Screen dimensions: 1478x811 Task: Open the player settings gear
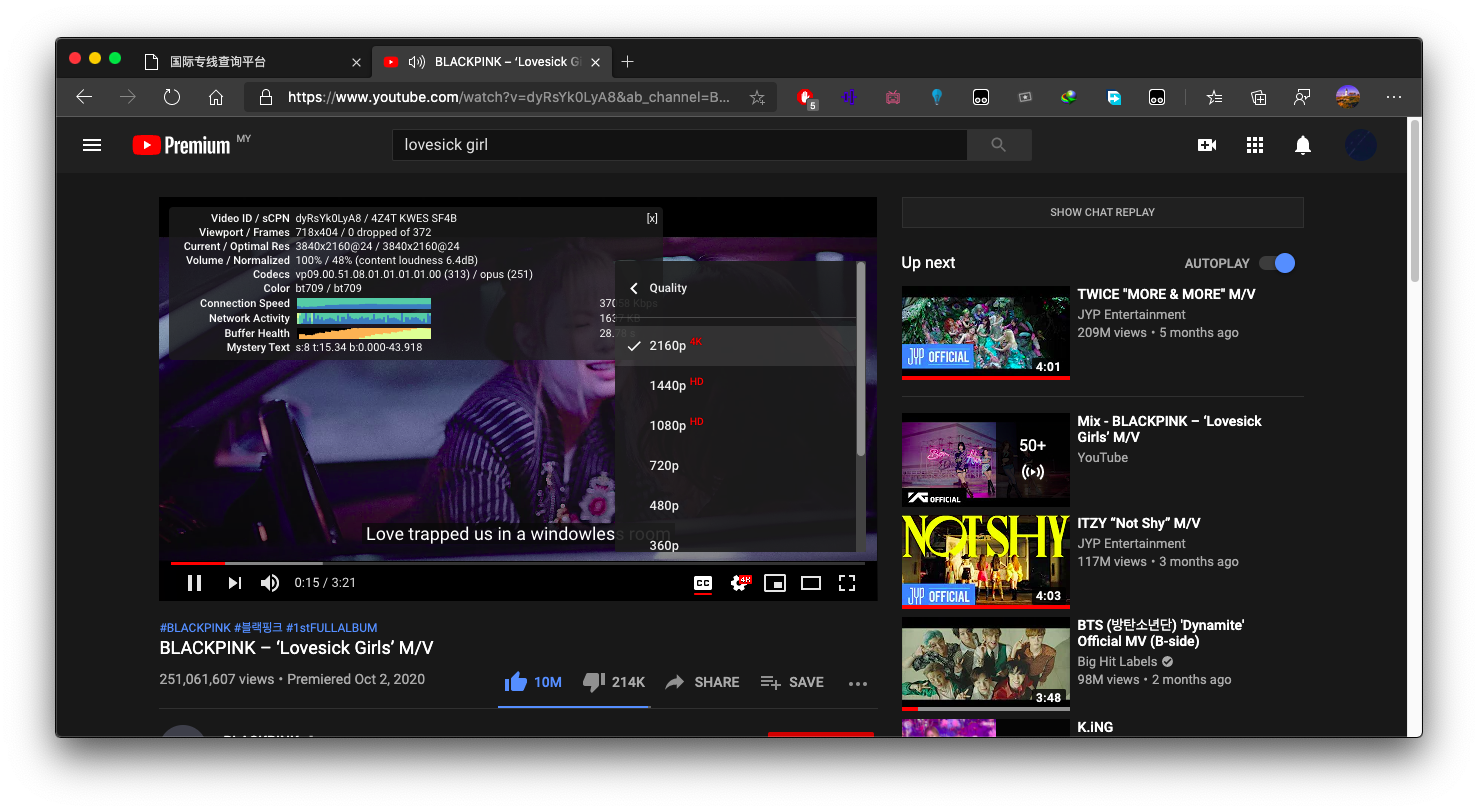click(741, 583)
